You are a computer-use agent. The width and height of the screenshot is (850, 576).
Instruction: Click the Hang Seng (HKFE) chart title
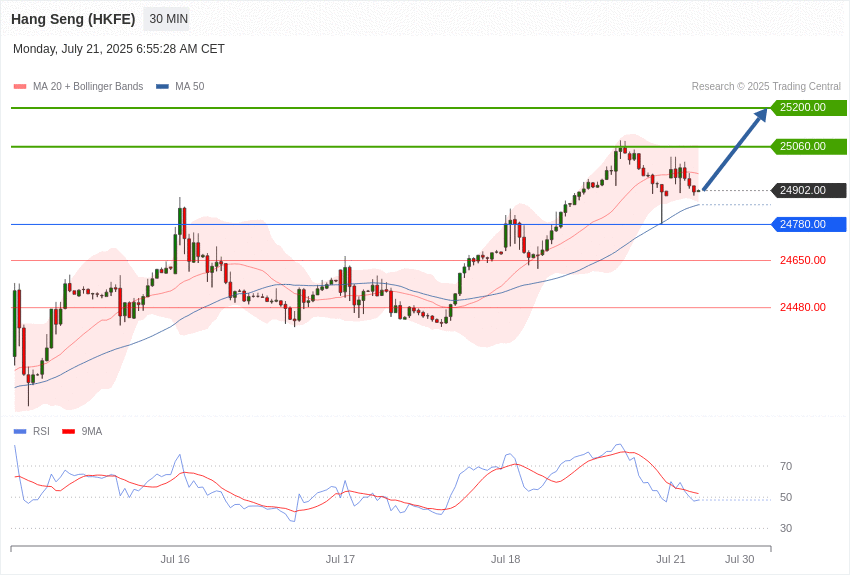[73, 19]
